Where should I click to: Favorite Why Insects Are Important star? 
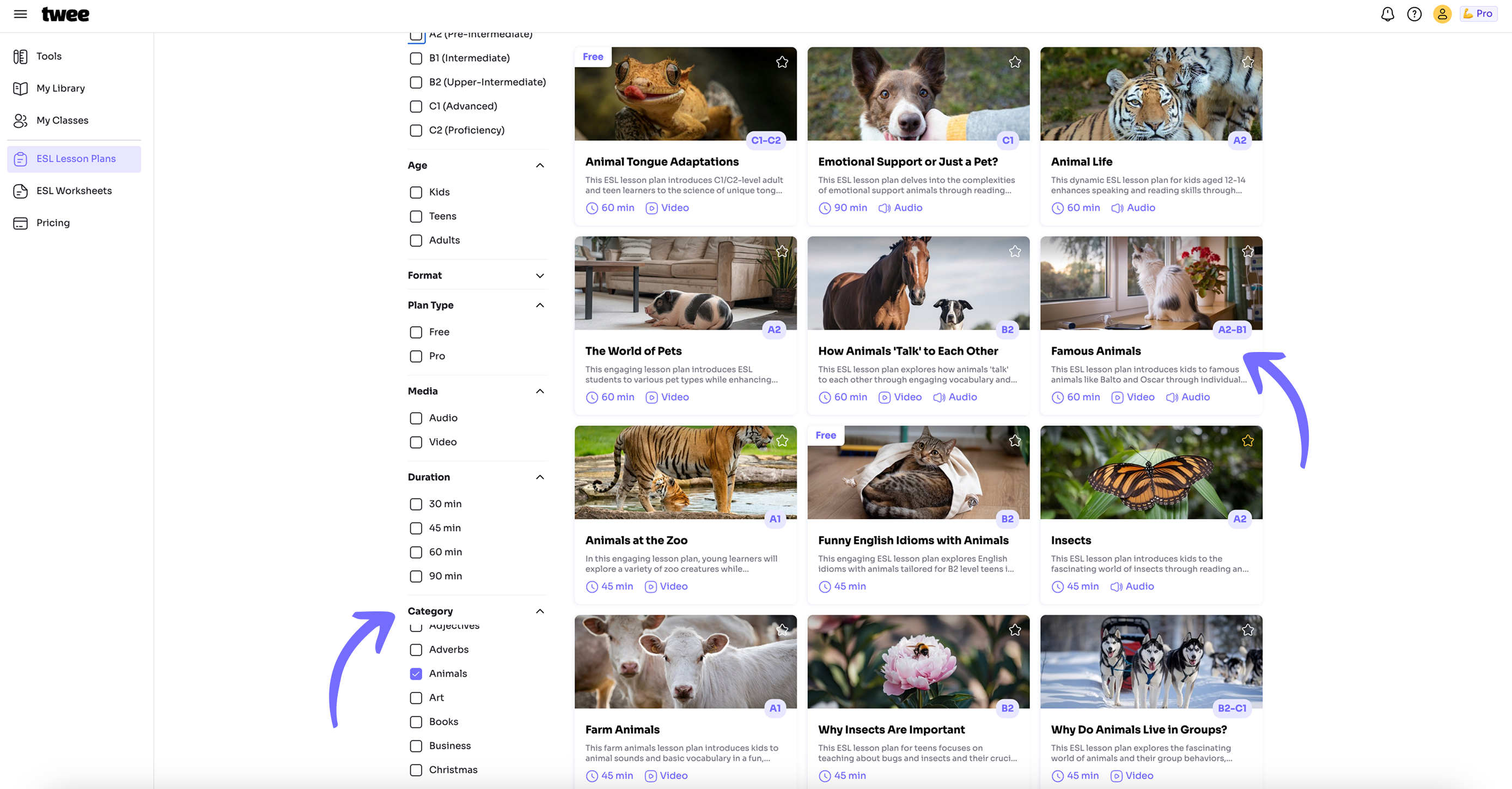pyautogui.click(x=1015, y=630)
